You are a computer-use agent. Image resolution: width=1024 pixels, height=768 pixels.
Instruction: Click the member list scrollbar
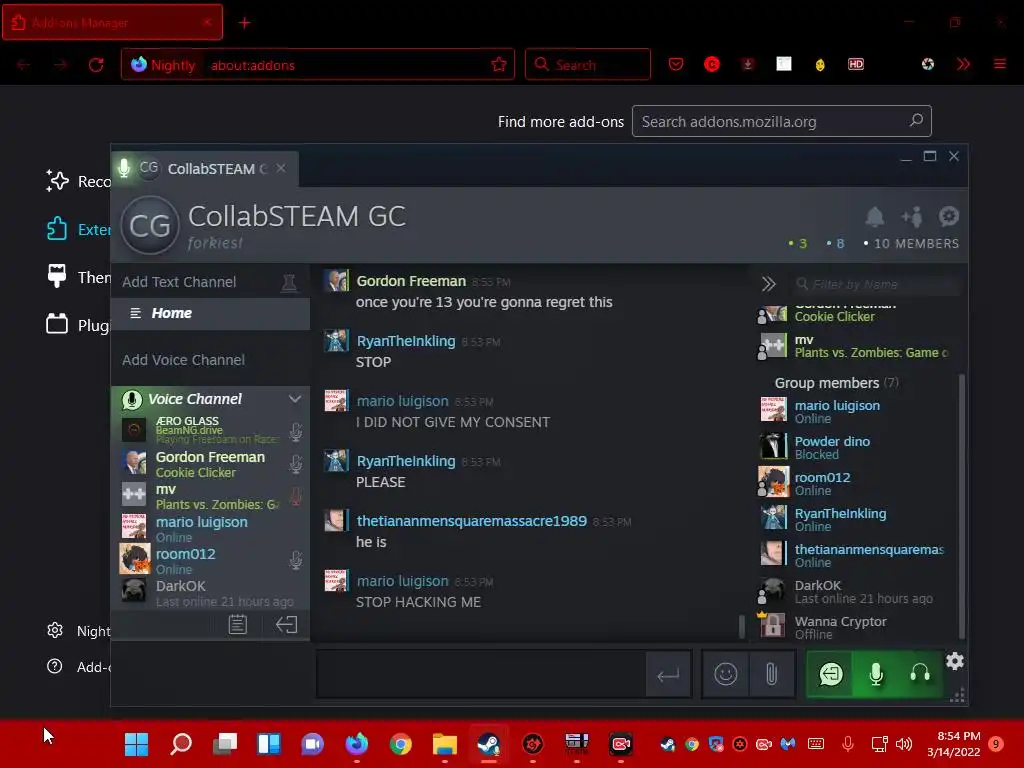(x=961, y=506)
